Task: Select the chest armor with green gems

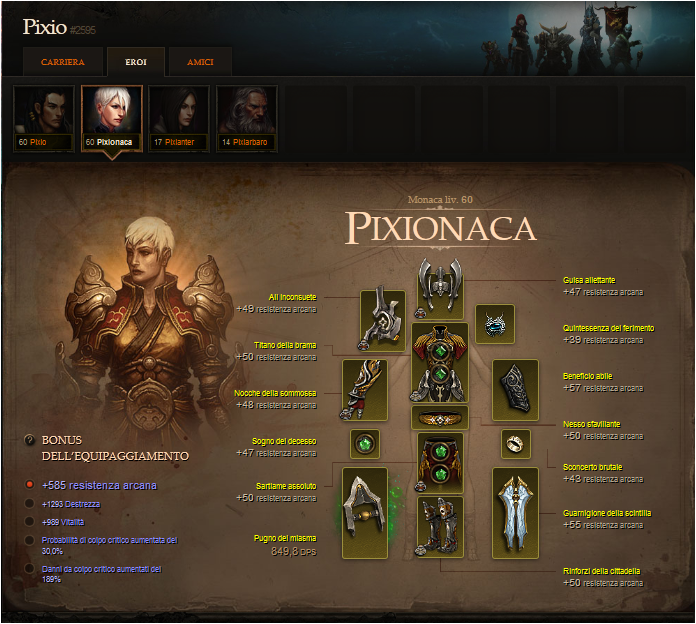Action: pos(439,363)
